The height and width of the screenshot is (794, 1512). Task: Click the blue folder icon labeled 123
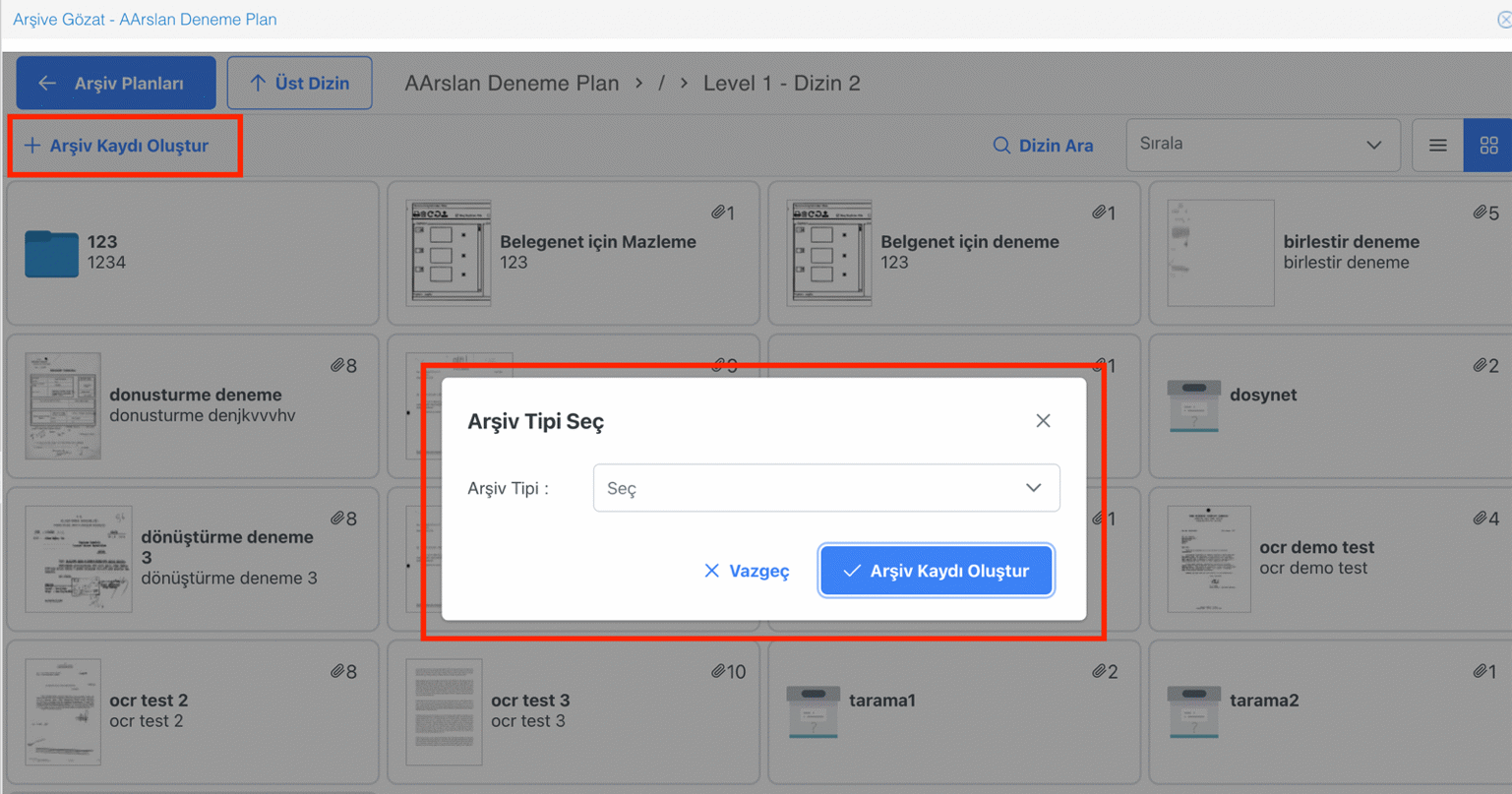tap(51, 253)
